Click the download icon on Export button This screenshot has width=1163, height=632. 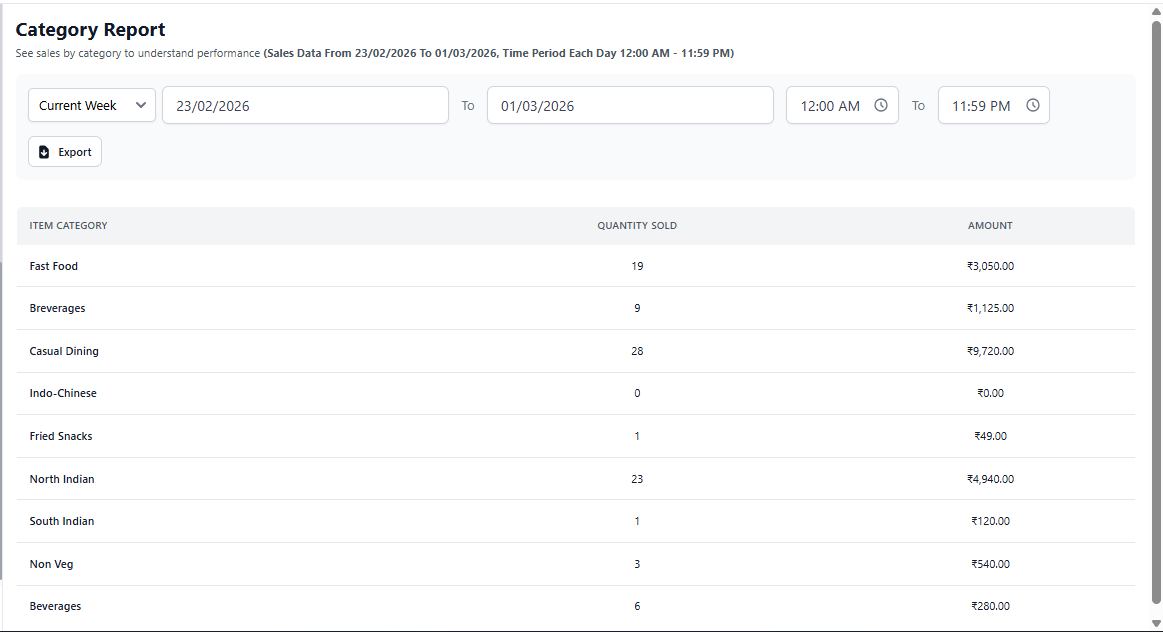43,151
